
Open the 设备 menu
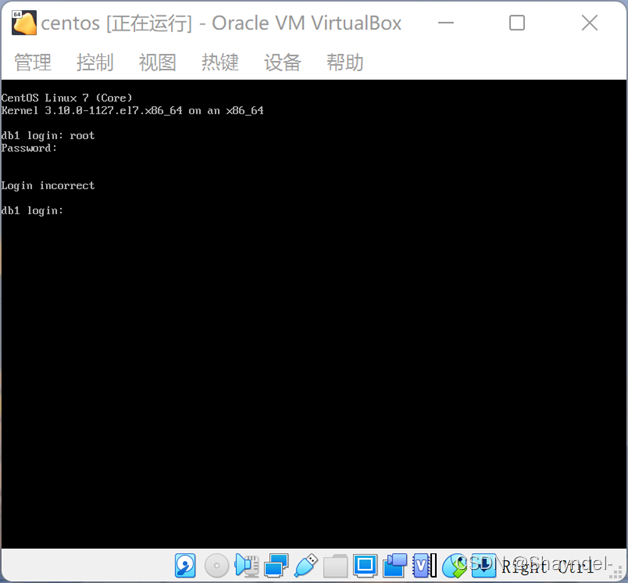[x=283, y=62]
